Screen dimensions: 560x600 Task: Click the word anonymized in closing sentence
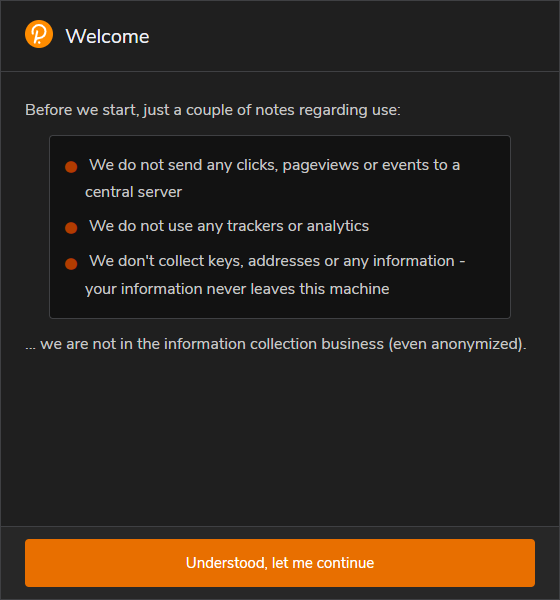[476, 344]
